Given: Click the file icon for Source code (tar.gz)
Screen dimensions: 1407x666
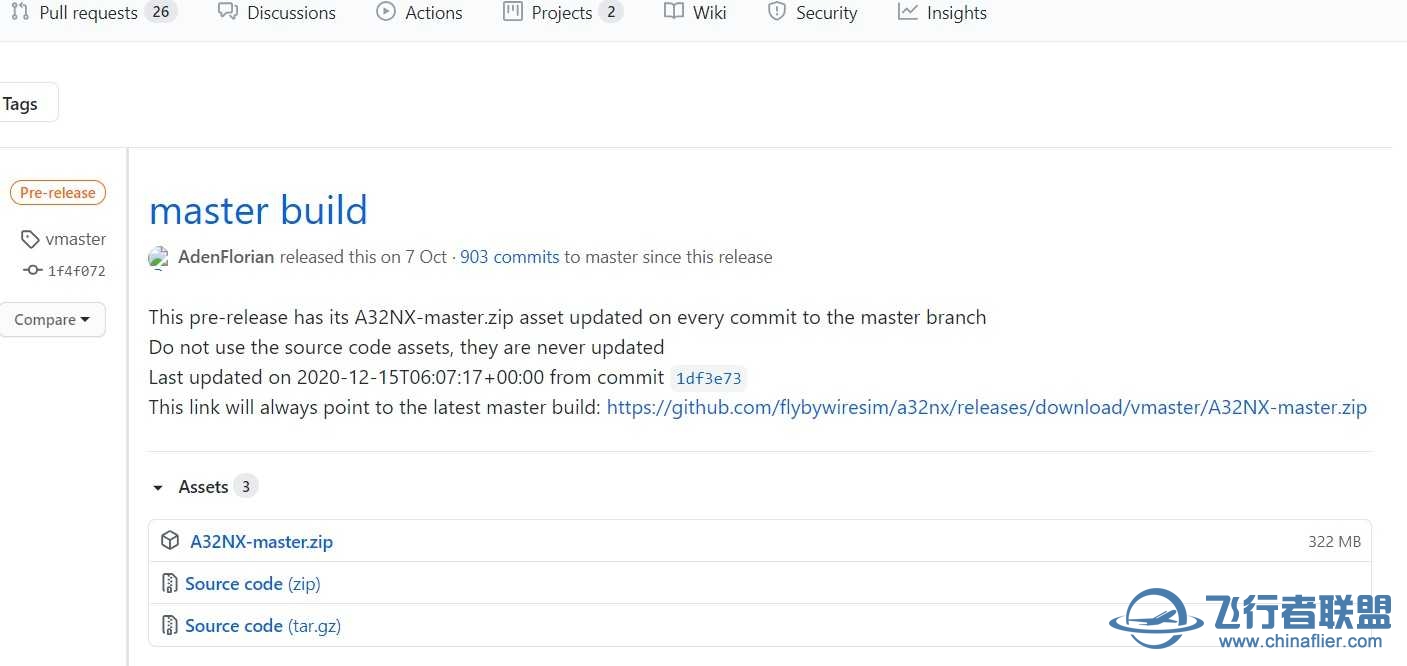Looking at the screenshot, I should 170,625.
